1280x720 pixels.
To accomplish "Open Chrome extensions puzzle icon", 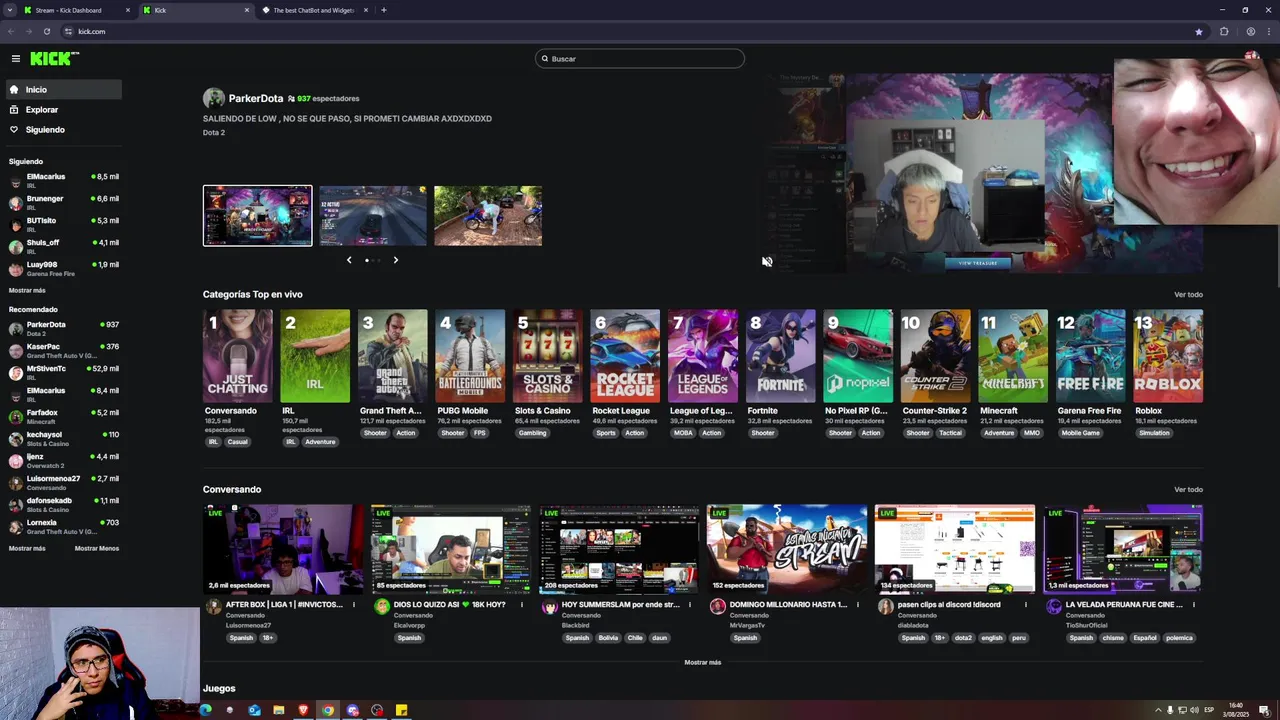I will [x=1224, y=31].
